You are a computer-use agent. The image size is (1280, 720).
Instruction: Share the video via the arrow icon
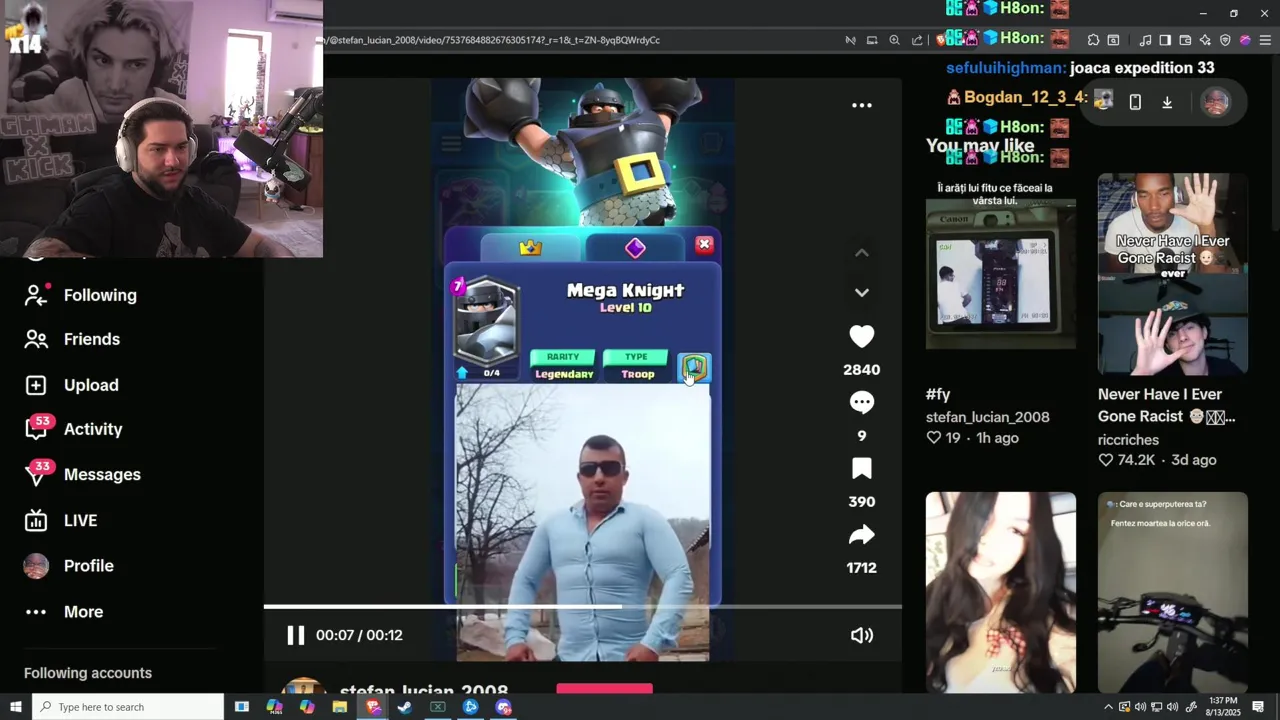[x=861, y=535]
